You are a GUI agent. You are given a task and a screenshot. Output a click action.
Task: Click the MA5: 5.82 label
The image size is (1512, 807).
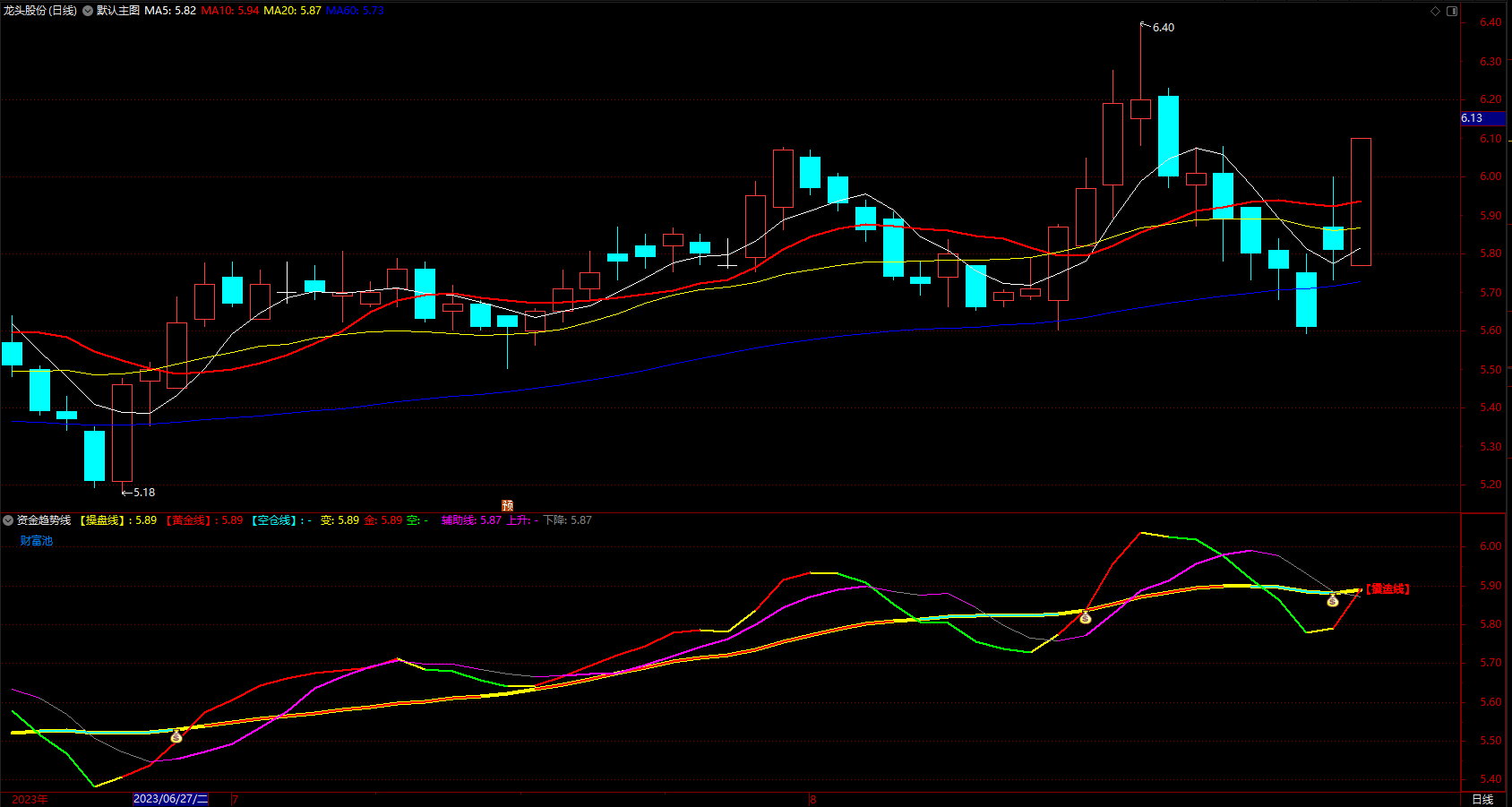tap(170, 11)
